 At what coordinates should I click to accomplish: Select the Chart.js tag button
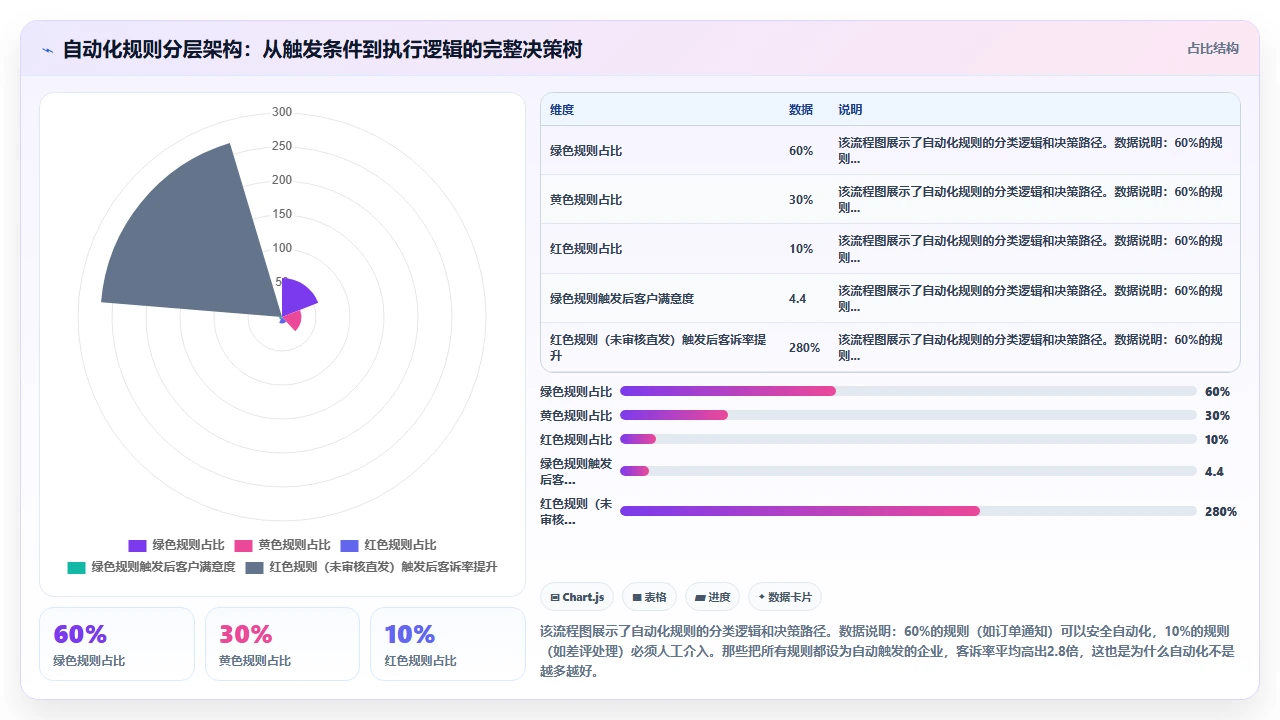click(577, 597)
